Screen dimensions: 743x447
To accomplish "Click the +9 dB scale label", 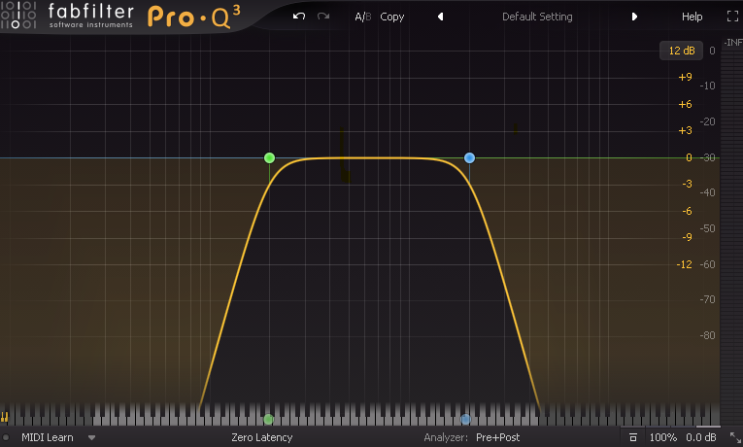I will tap(685, 77).
